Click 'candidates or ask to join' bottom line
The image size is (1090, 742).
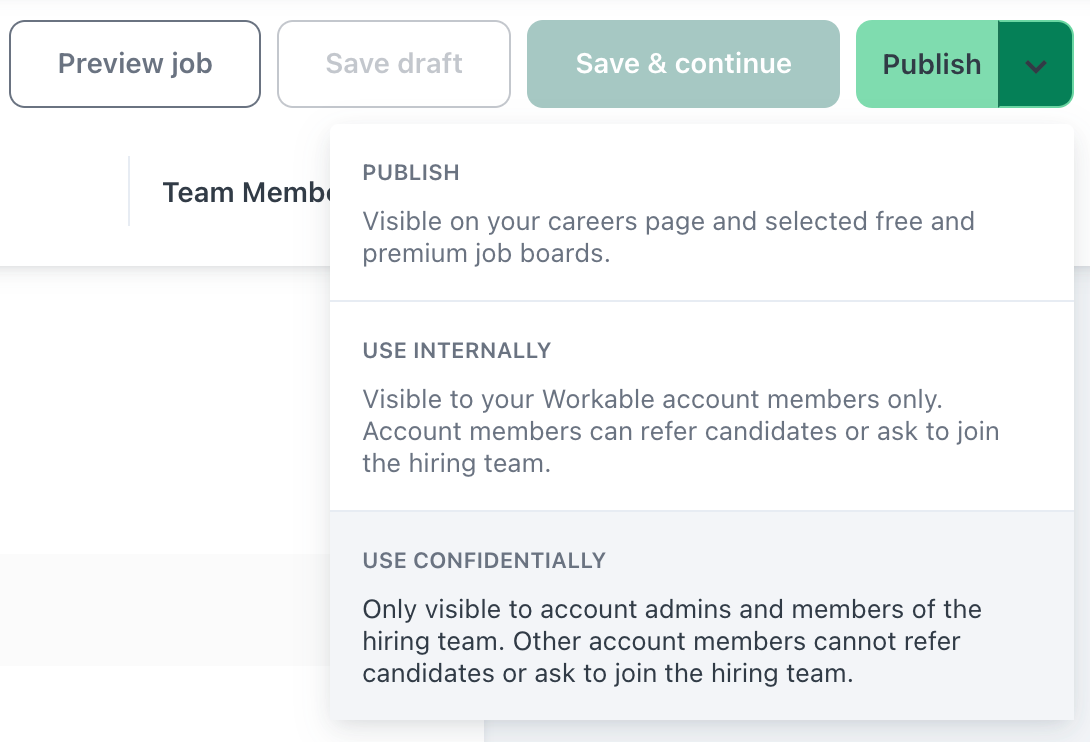point(608,673)
